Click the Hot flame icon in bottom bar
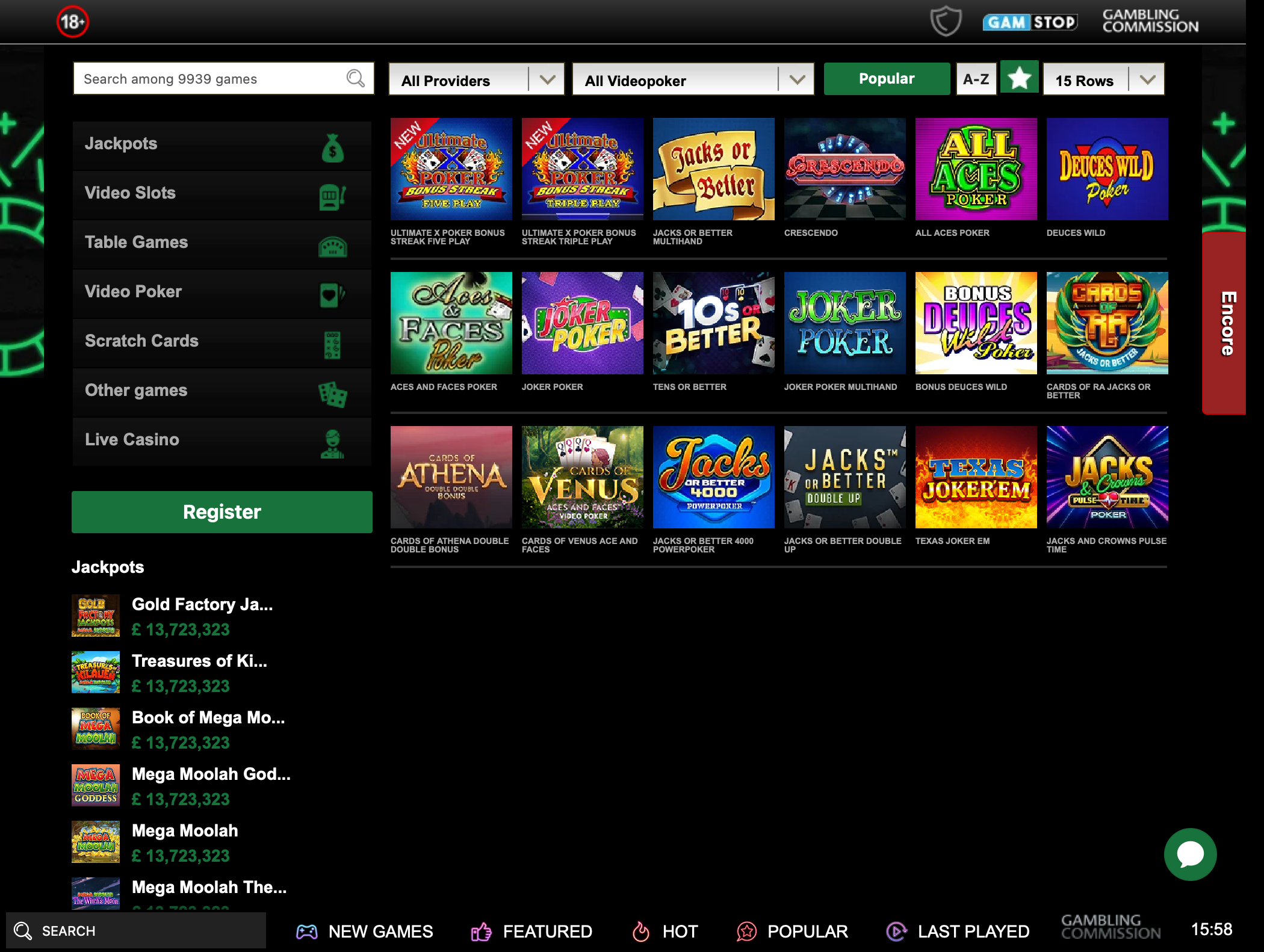Viewport: 1264px width, 952px height. pyautogui.click(x=640, y=931)
